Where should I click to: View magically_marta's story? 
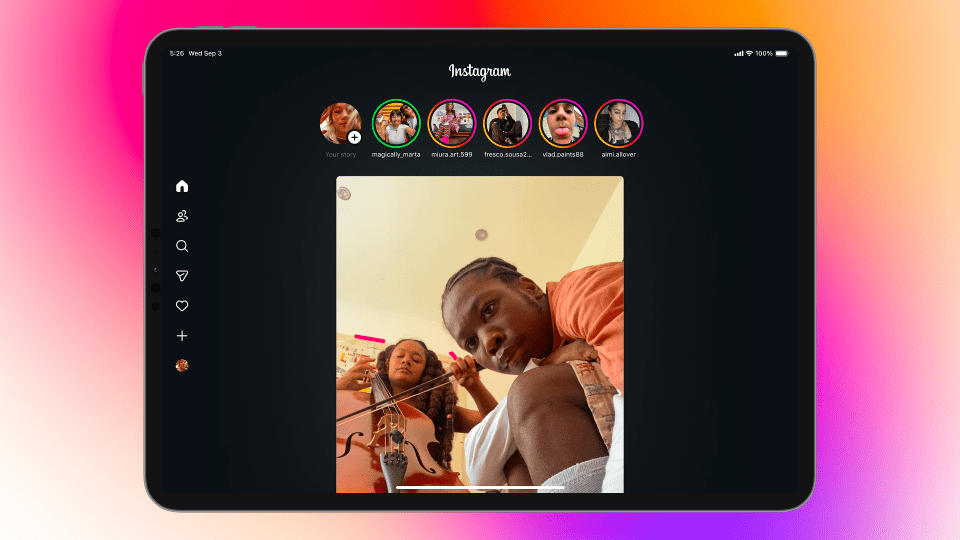click(x=396, y=123)
